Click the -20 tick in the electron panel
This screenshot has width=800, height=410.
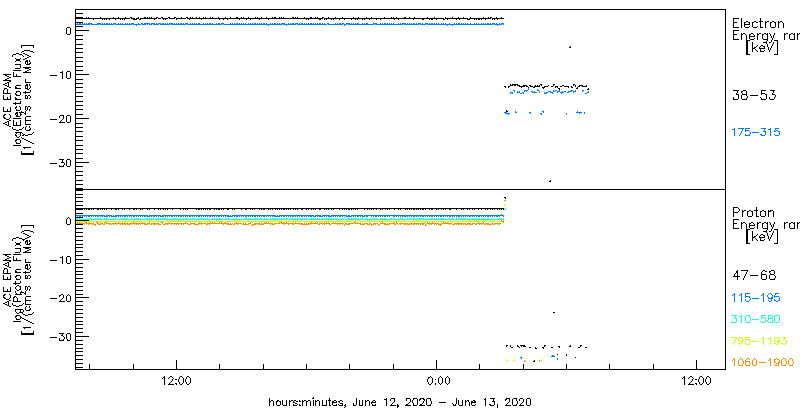pyautogui.click(x=59, y=118)
